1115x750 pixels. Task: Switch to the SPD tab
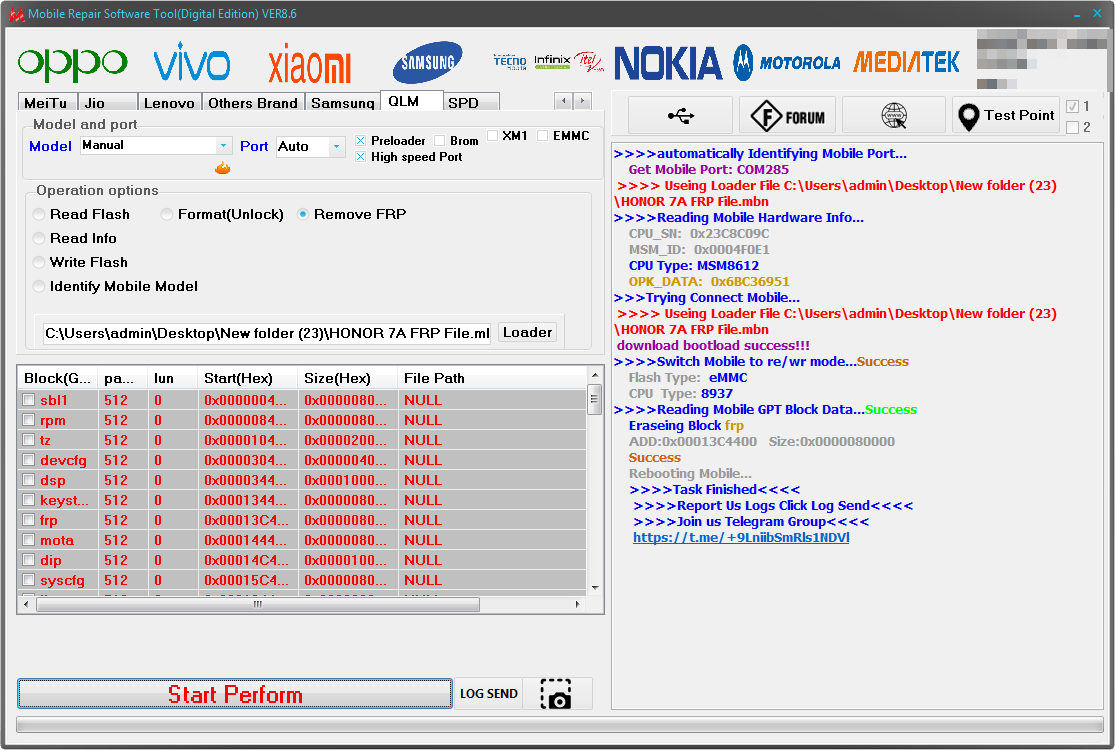tap(471, 102)
